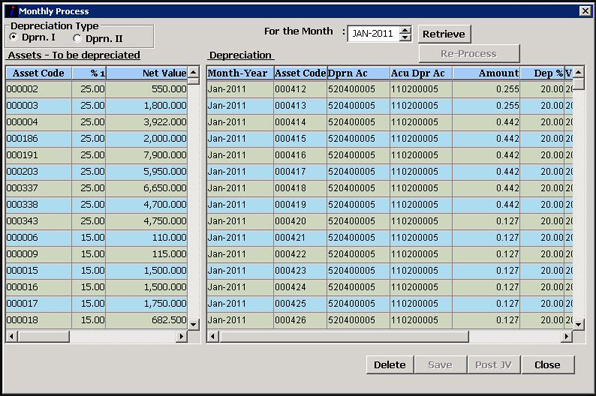Screen dimensions: 596x396
Task: Increase month with spinner up arrow
Action: point(406,30)
